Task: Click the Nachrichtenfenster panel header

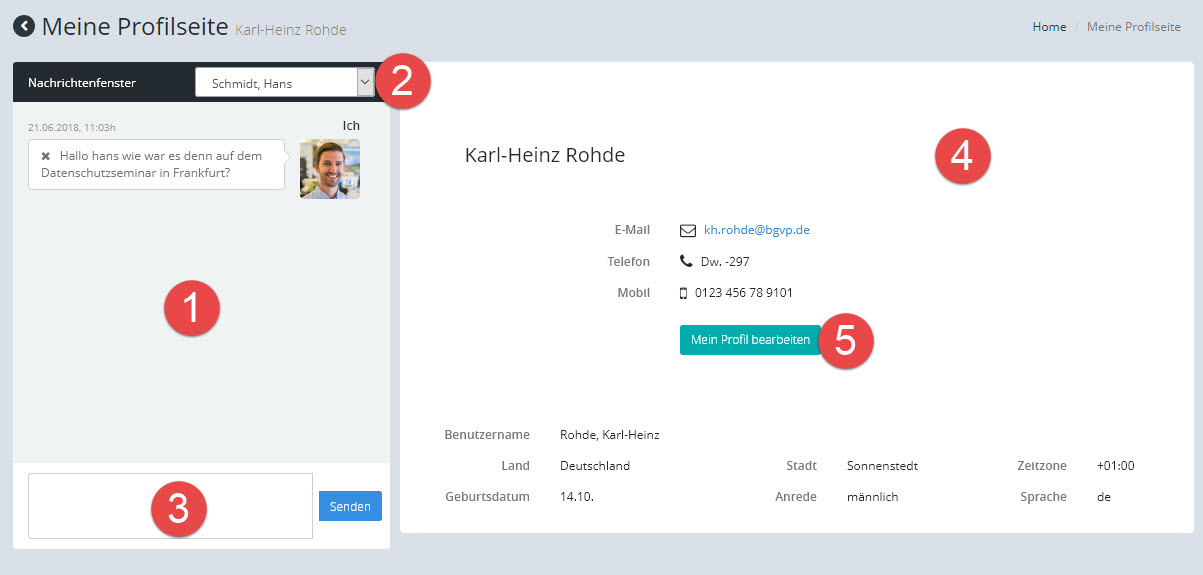Action: click(x=82, y=83)
